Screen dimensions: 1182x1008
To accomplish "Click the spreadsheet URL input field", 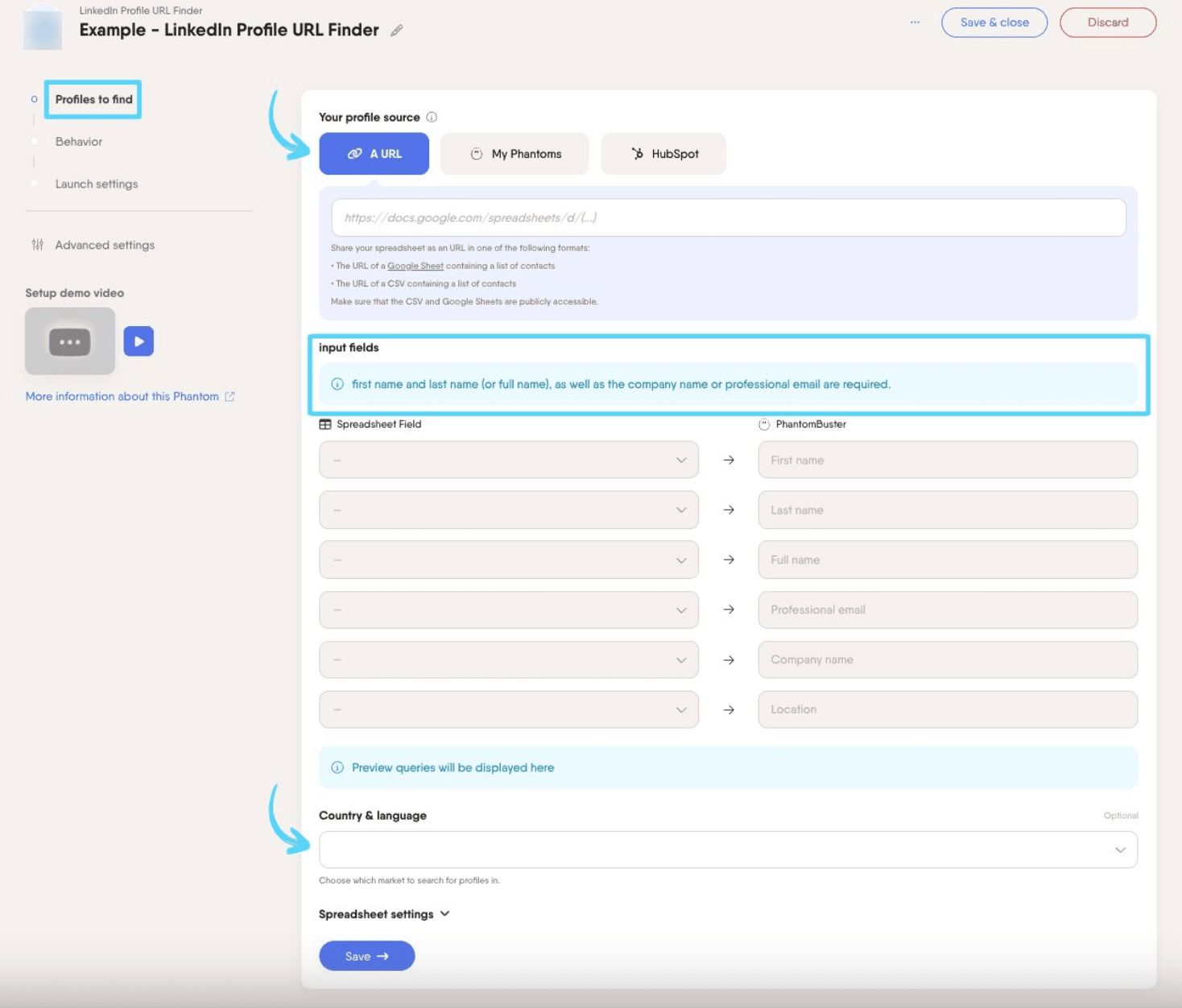I will 729,217.
